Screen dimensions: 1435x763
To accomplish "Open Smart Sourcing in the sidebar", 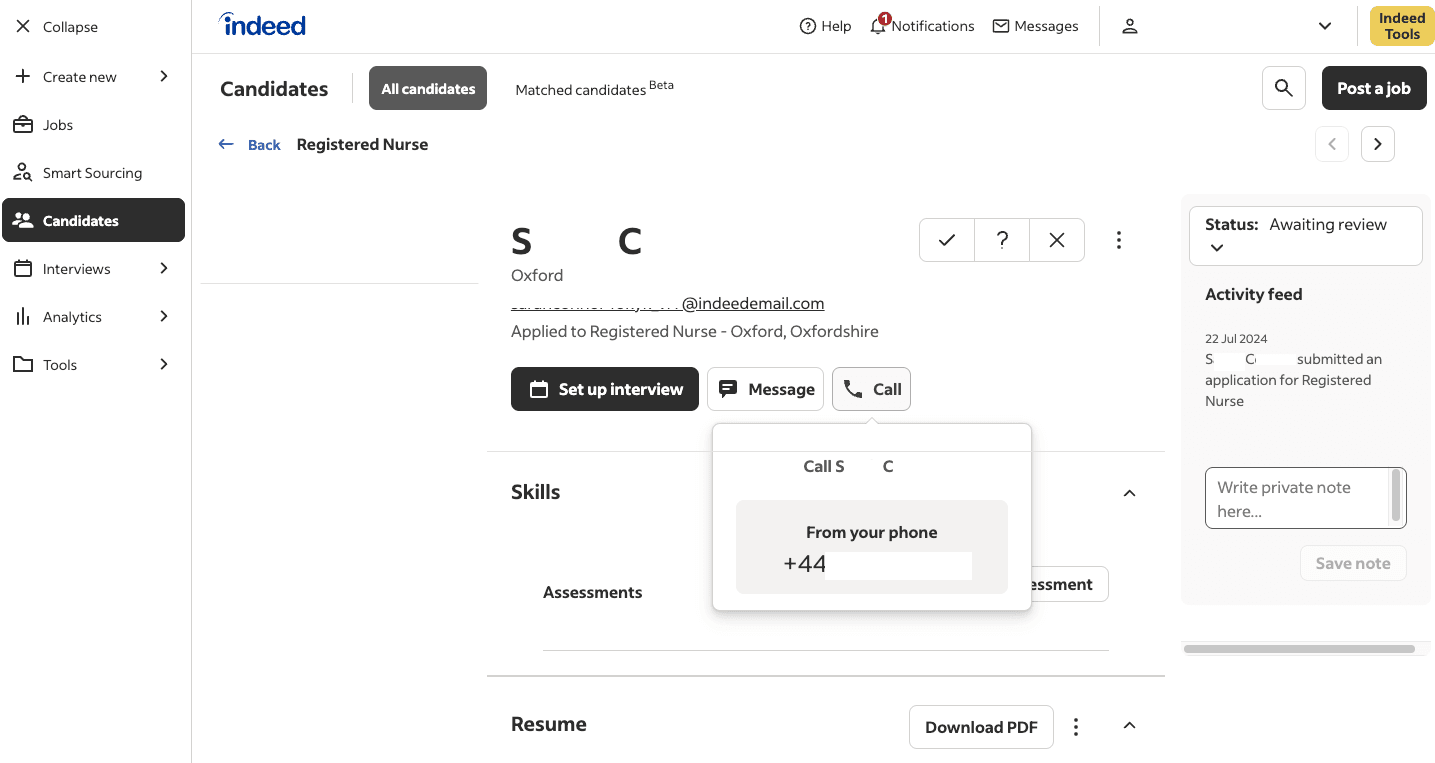I will coord(92,173).
